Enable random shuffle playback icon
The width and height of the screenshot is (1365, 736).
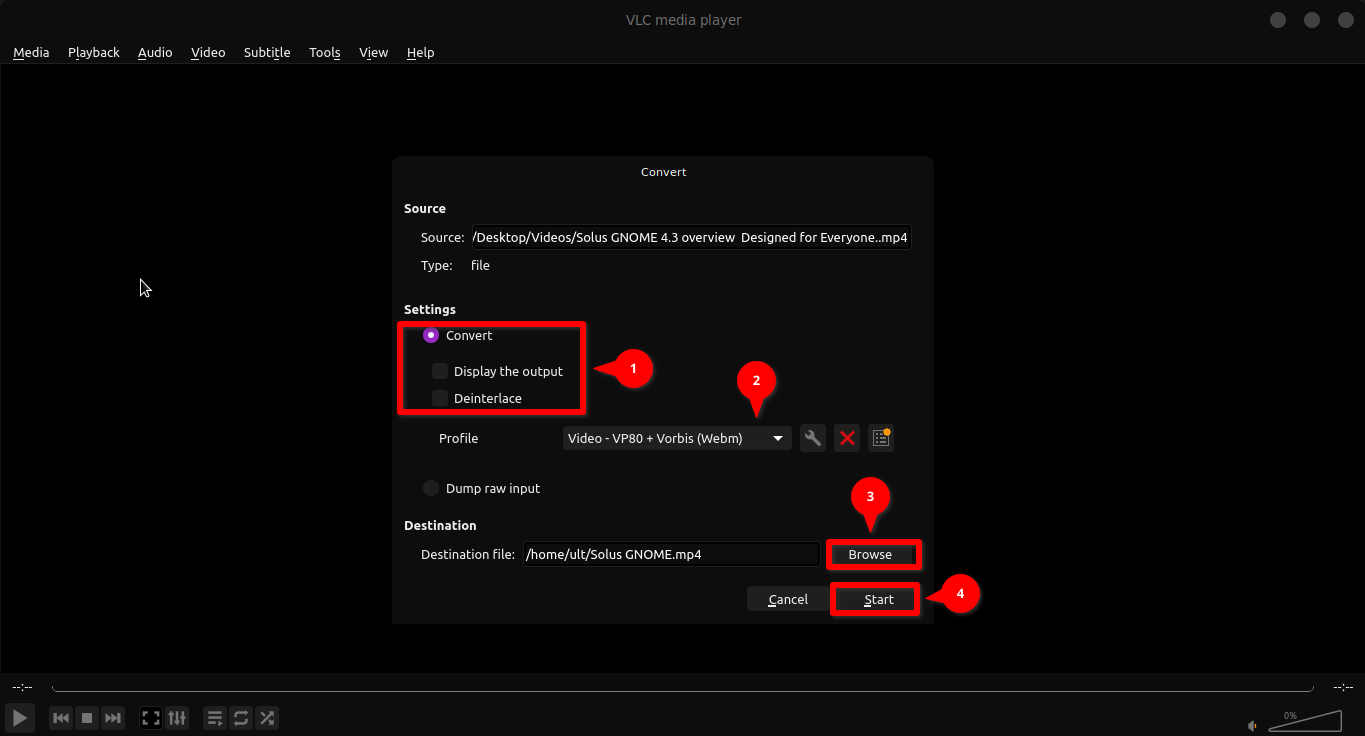point(267,718)
